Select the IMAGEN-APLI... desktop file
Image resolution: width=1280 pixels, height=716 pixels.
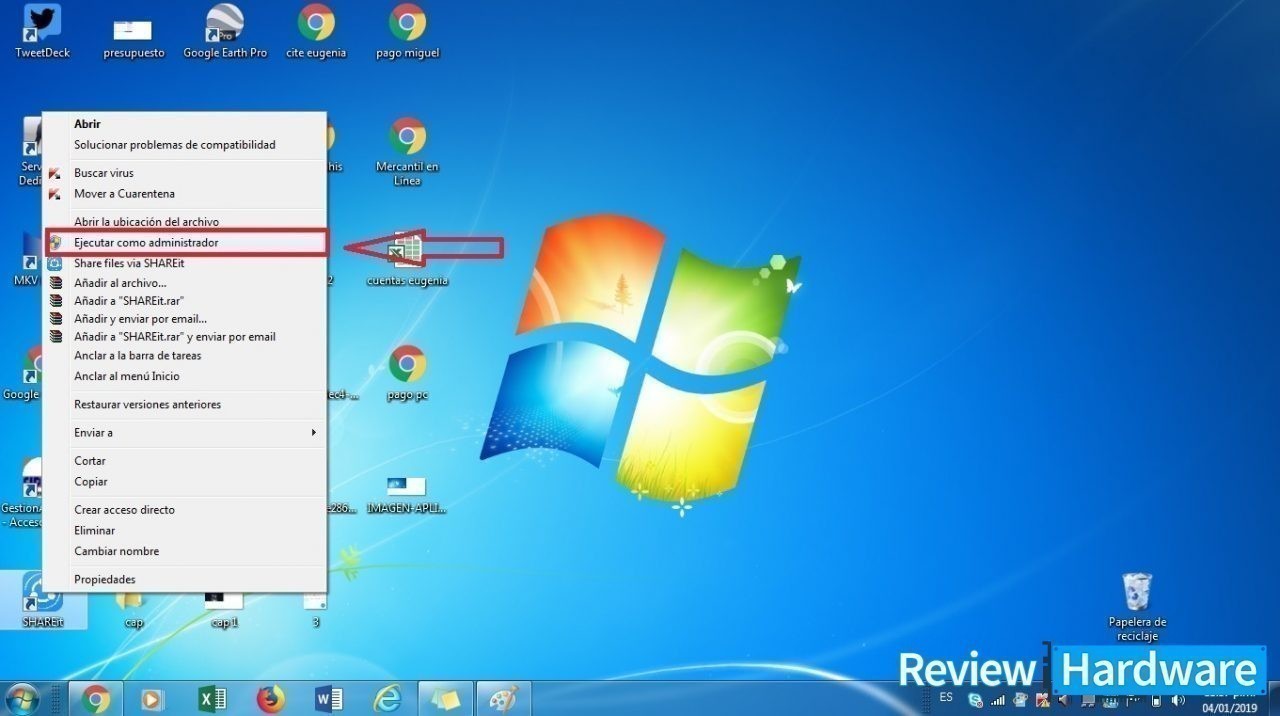(x=407, y=495)
